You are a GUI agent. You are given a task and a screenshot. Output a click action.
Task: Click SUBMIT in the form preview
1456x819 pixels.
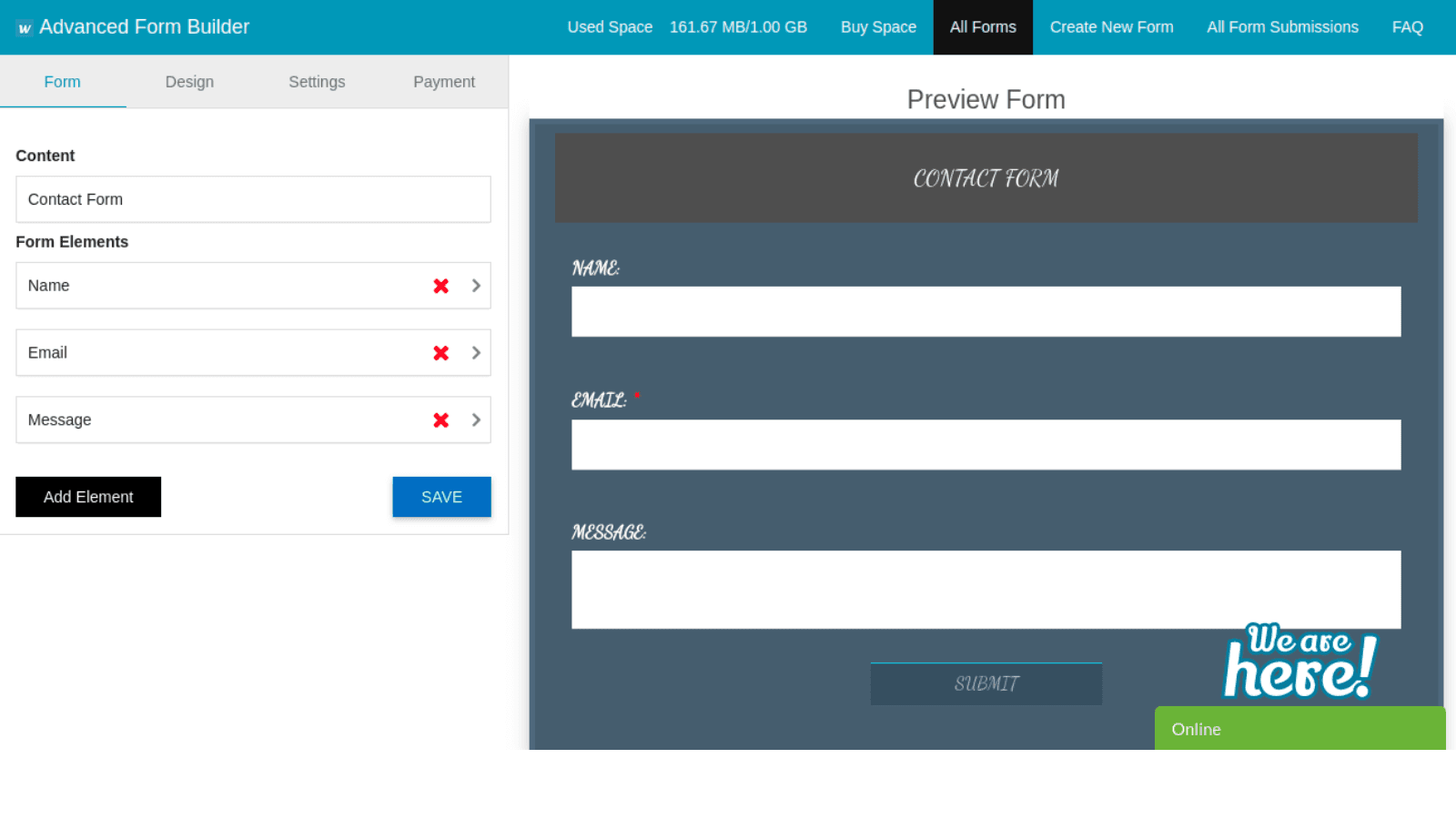(986, 683)
